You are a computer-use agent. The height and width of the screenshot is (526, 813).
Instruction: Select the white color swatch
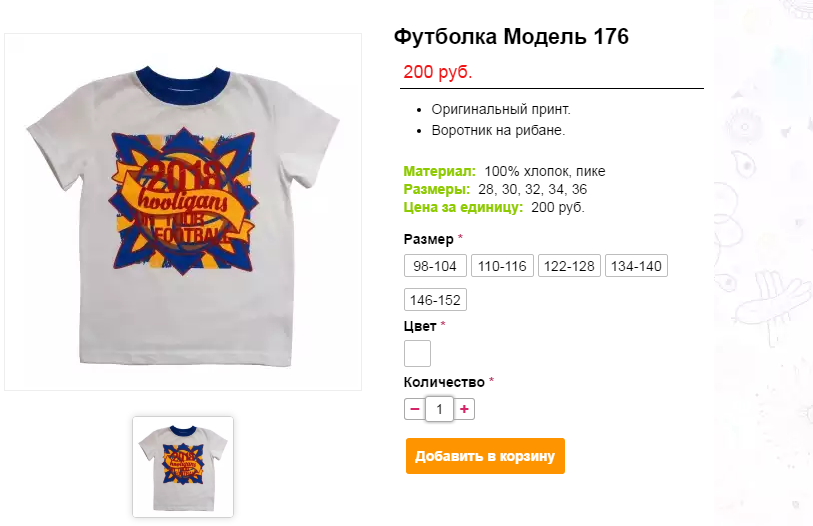pos(417,353)
